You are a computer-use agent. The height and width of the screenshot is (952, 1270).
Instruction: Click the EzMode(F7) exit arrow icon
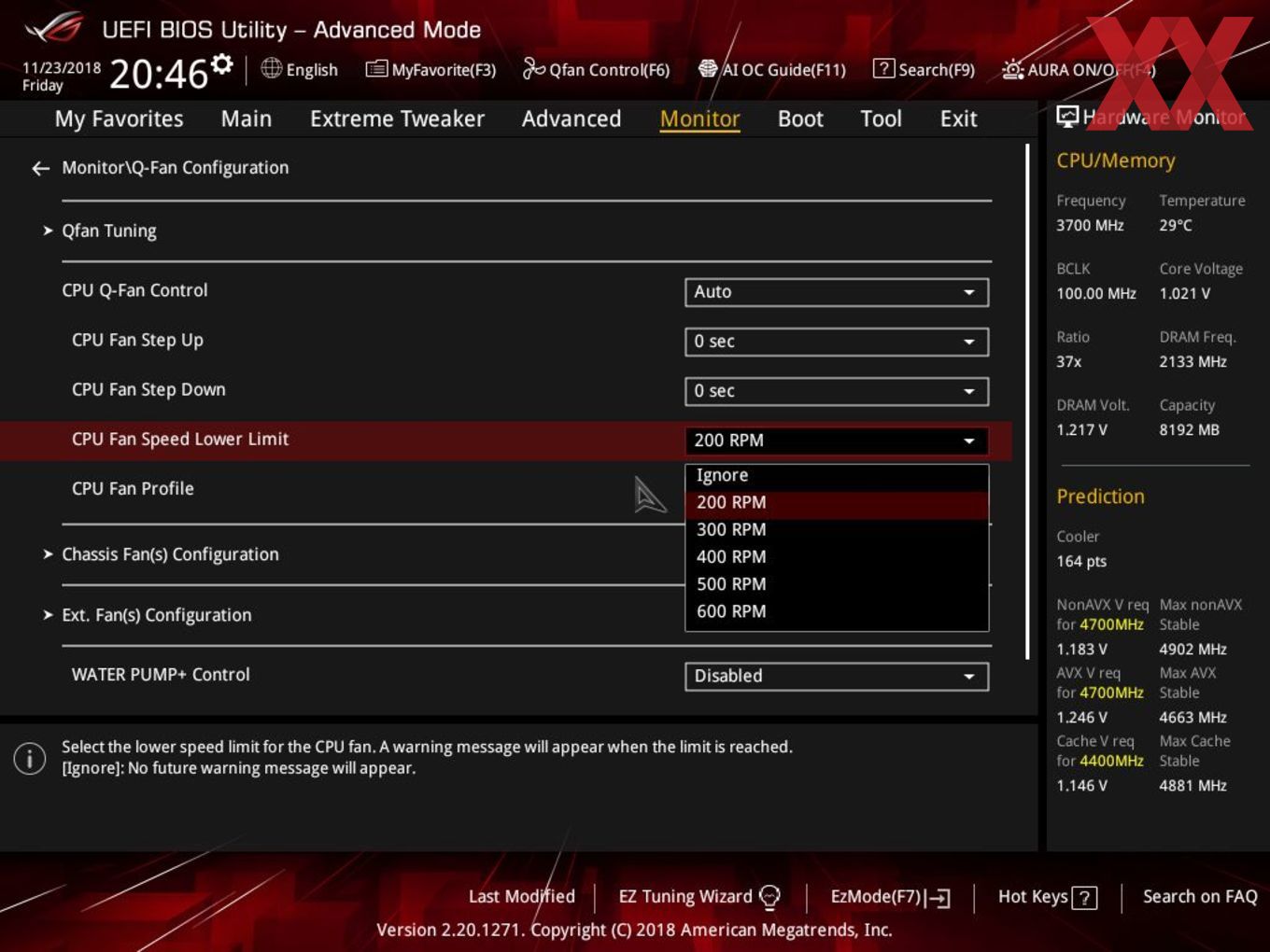pyautogui.click(x=938, y=898)
